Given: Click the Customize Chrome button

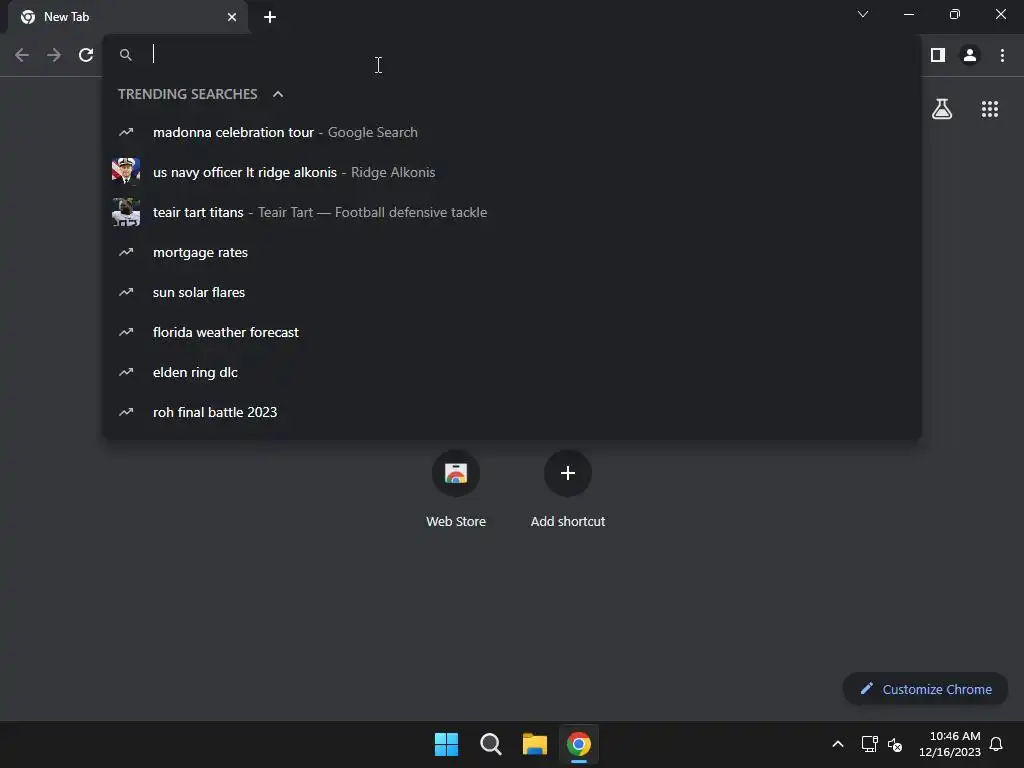Looking at the screenshot, I should 925,689.
